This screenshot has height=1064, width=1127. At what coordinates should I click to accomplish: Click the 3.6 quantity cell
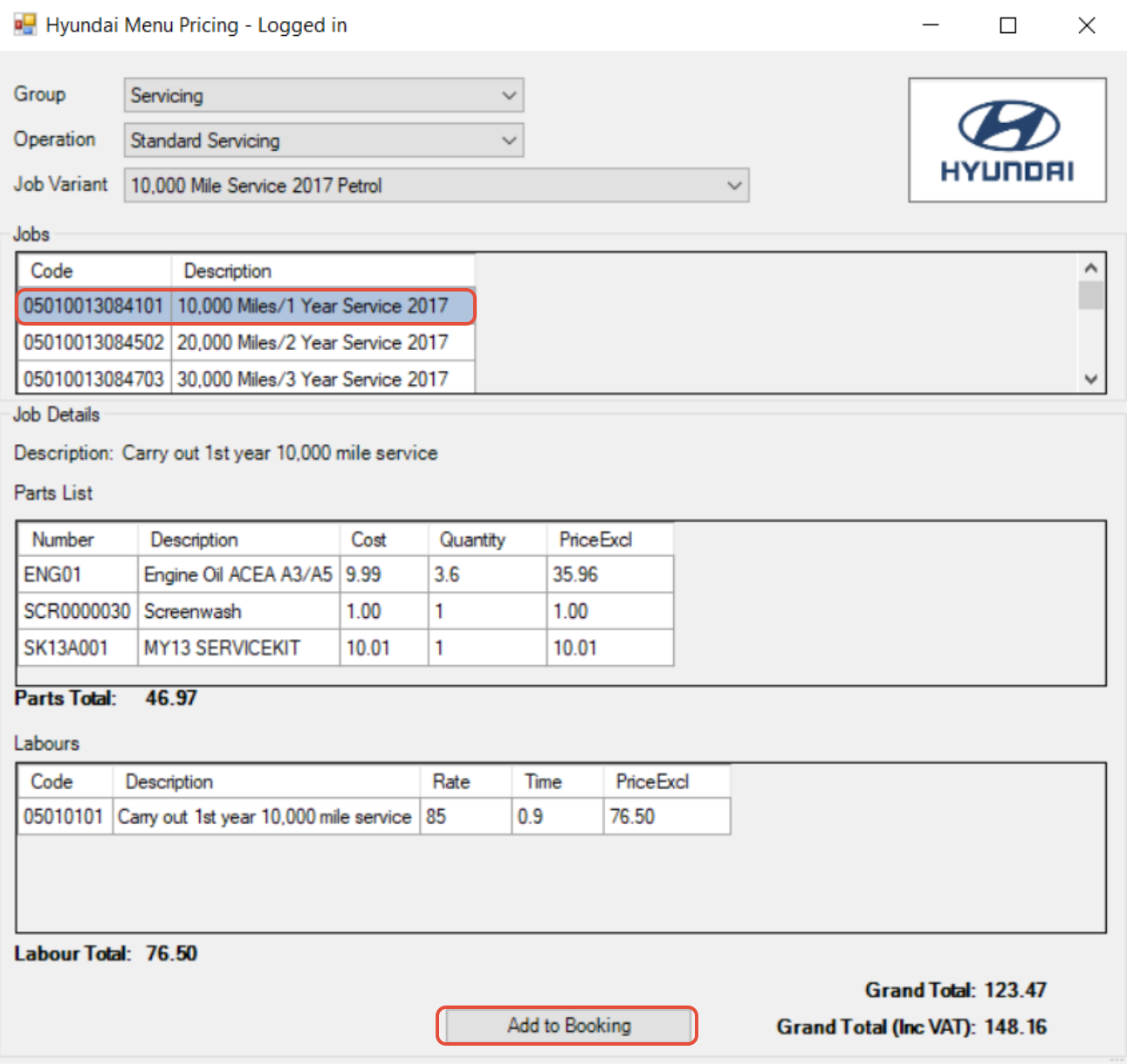click(x=487, y=575)
